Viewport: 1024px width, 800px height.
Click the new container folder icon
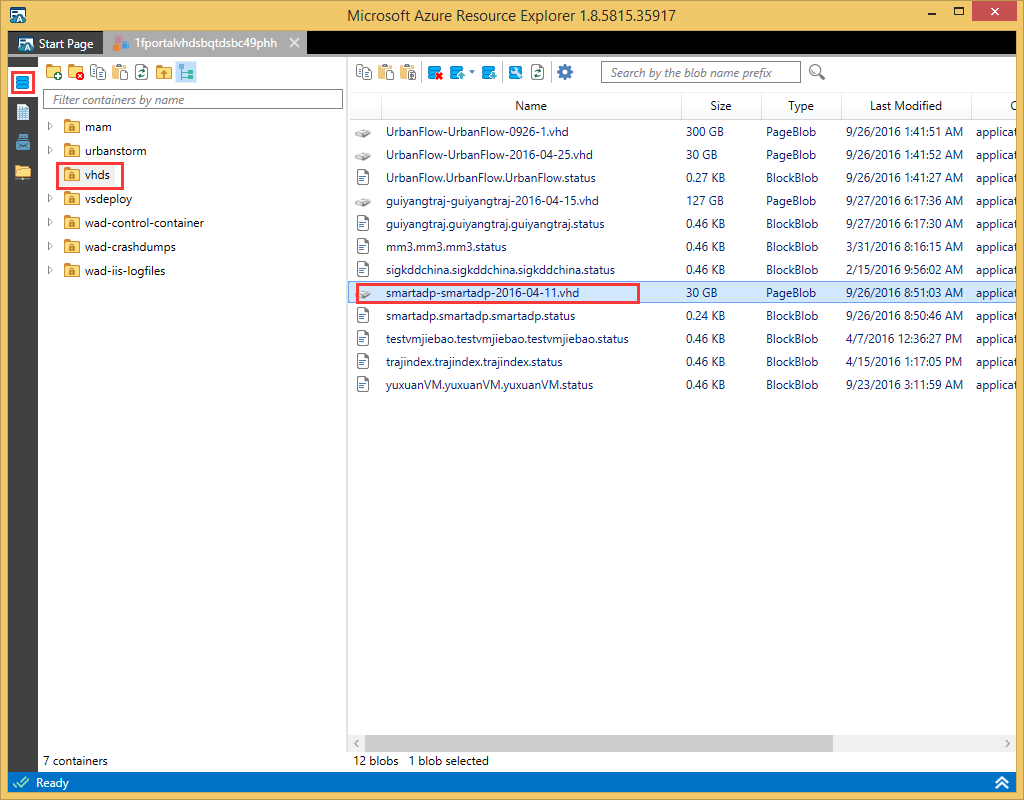click(x=54, y=72)
